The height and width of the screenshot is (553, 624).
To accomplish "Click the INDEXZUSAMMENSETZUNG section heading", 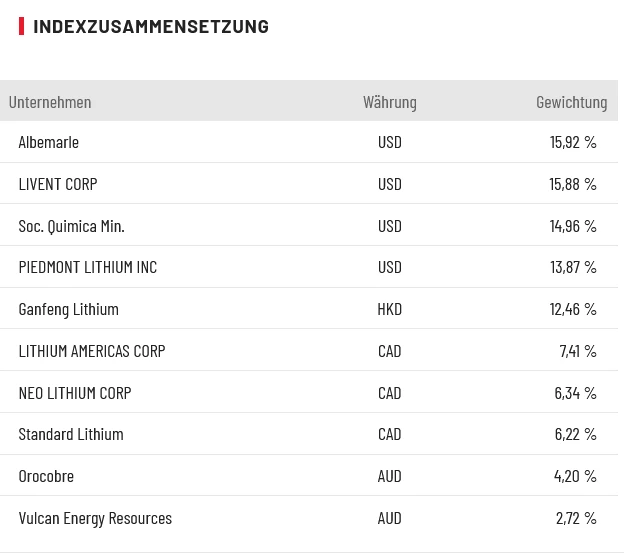I will click(151, 27).
